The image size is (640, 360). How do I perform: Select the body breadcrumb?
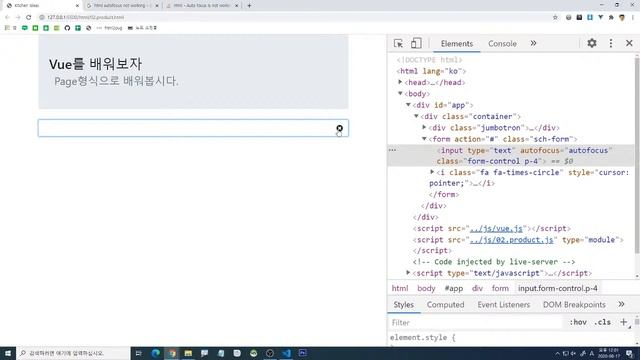click(426, 288)
